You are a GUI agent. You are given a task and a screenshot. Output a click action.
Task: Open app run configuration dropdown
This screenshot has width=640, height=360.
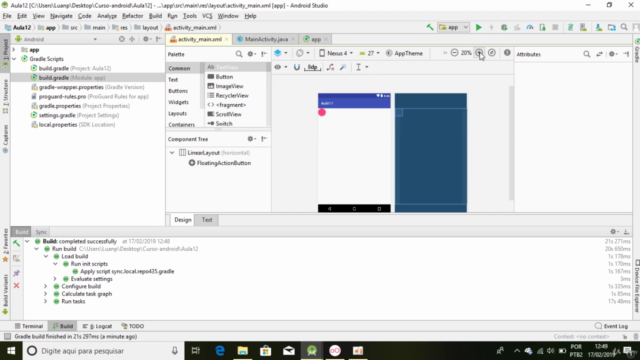[453, 27]
